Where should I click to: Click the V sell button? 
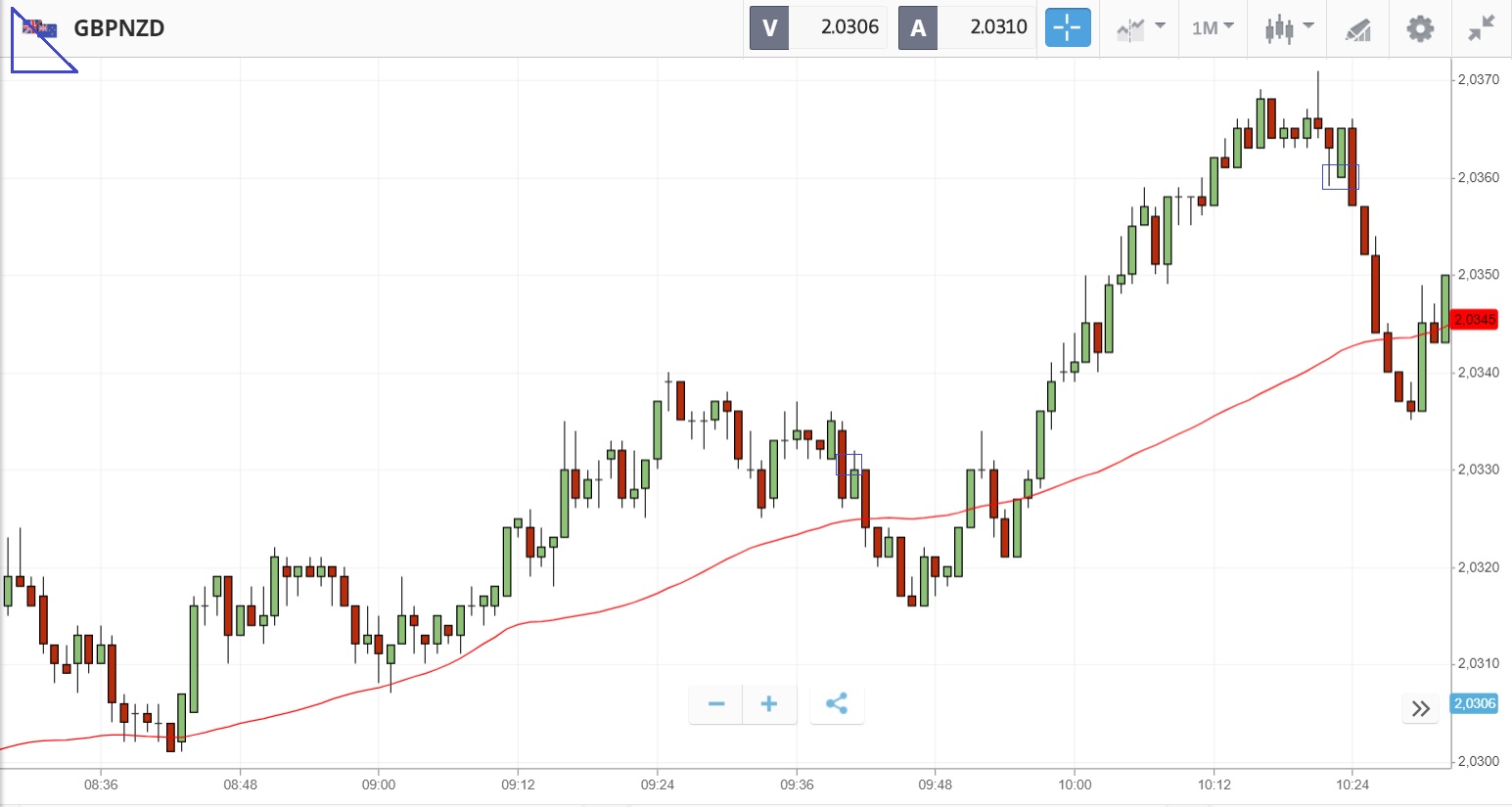(x=769, y=27)
